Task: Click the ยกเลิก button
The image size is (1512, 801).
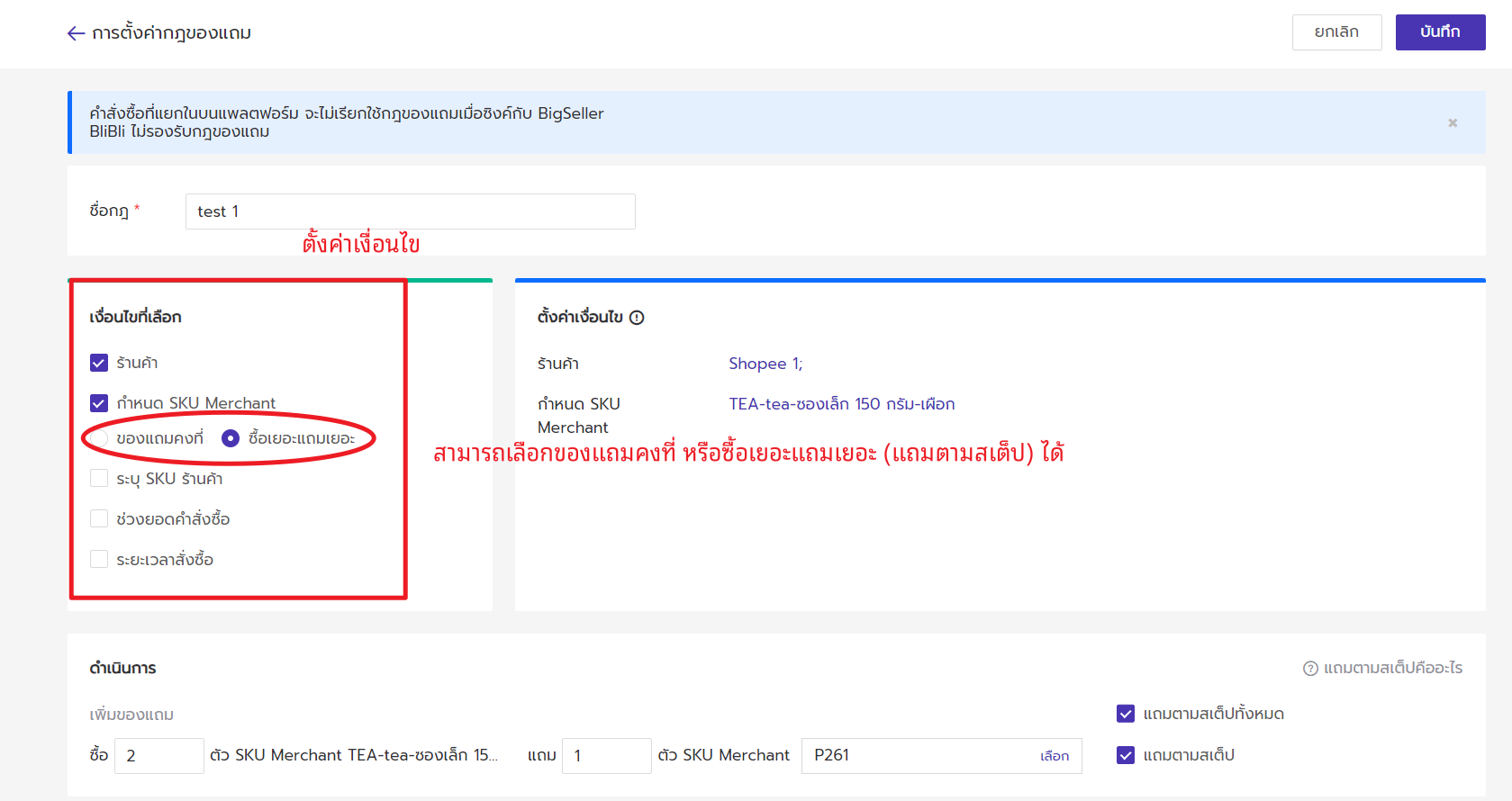Action: [1336, 32]
